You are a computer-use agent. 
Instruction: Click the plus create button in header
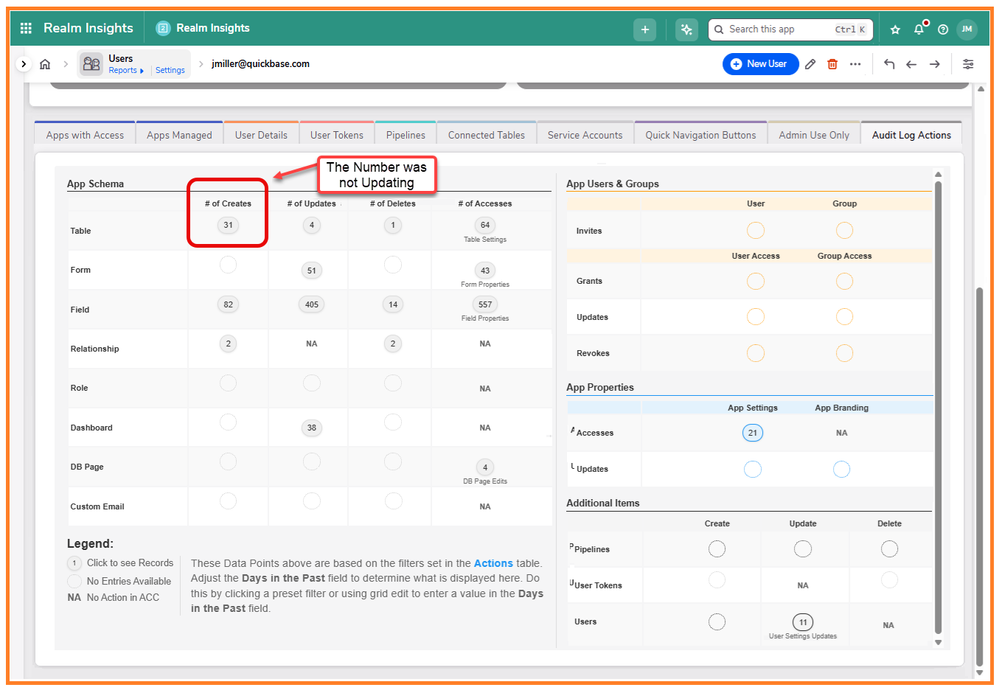pyautogui.click(x=645, y=29)
